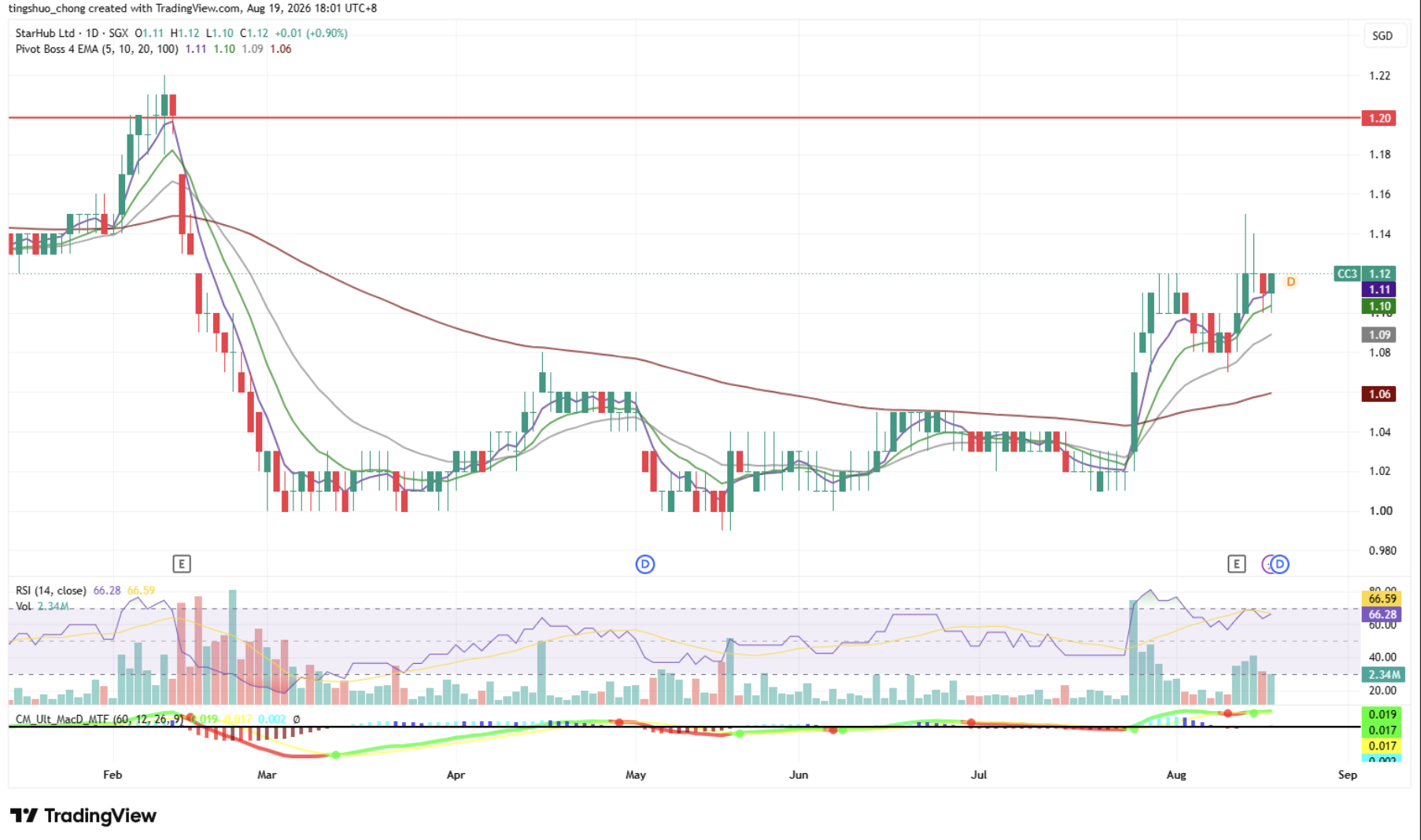Click the green 1.12 last price label
Viewport: 1421px width, 840px height.
point(1379,274)
